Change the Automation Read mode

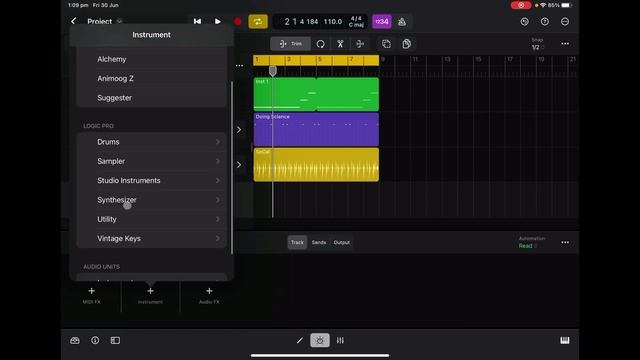pos(531,242)
